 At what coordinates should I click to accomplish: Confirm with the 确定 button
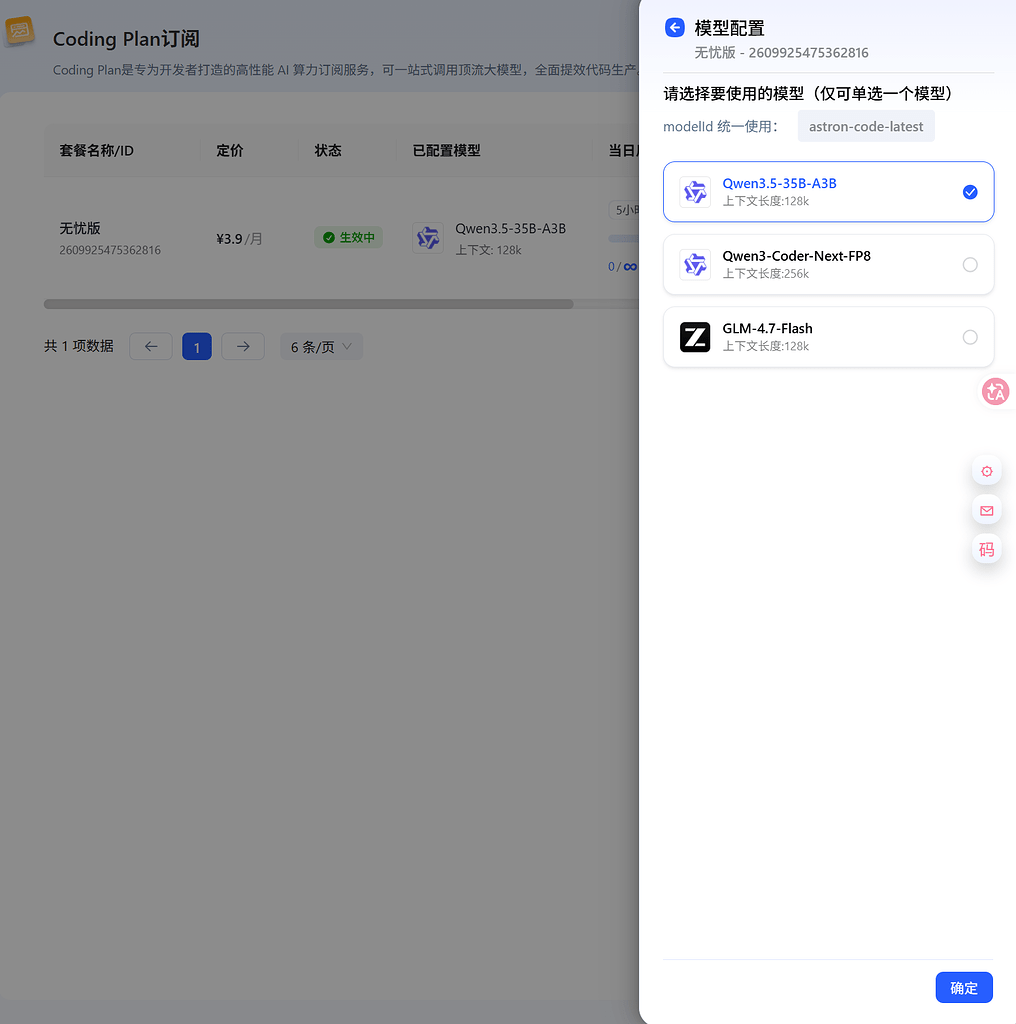tap(964, 987)
